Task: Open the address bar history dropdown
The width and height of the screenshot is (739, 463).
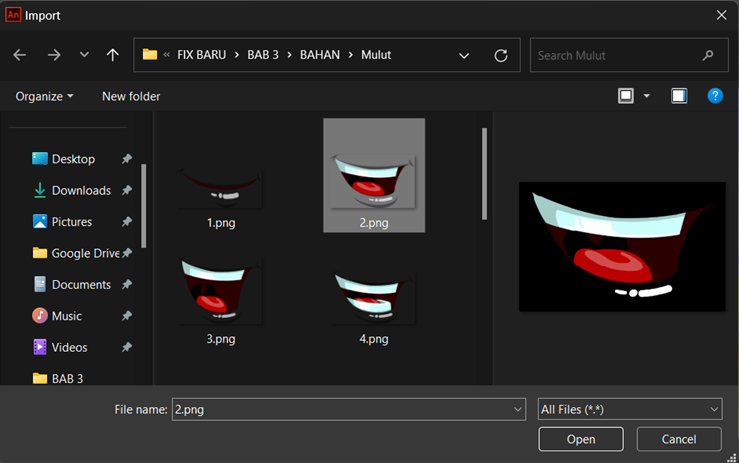Action: [464, 56]
